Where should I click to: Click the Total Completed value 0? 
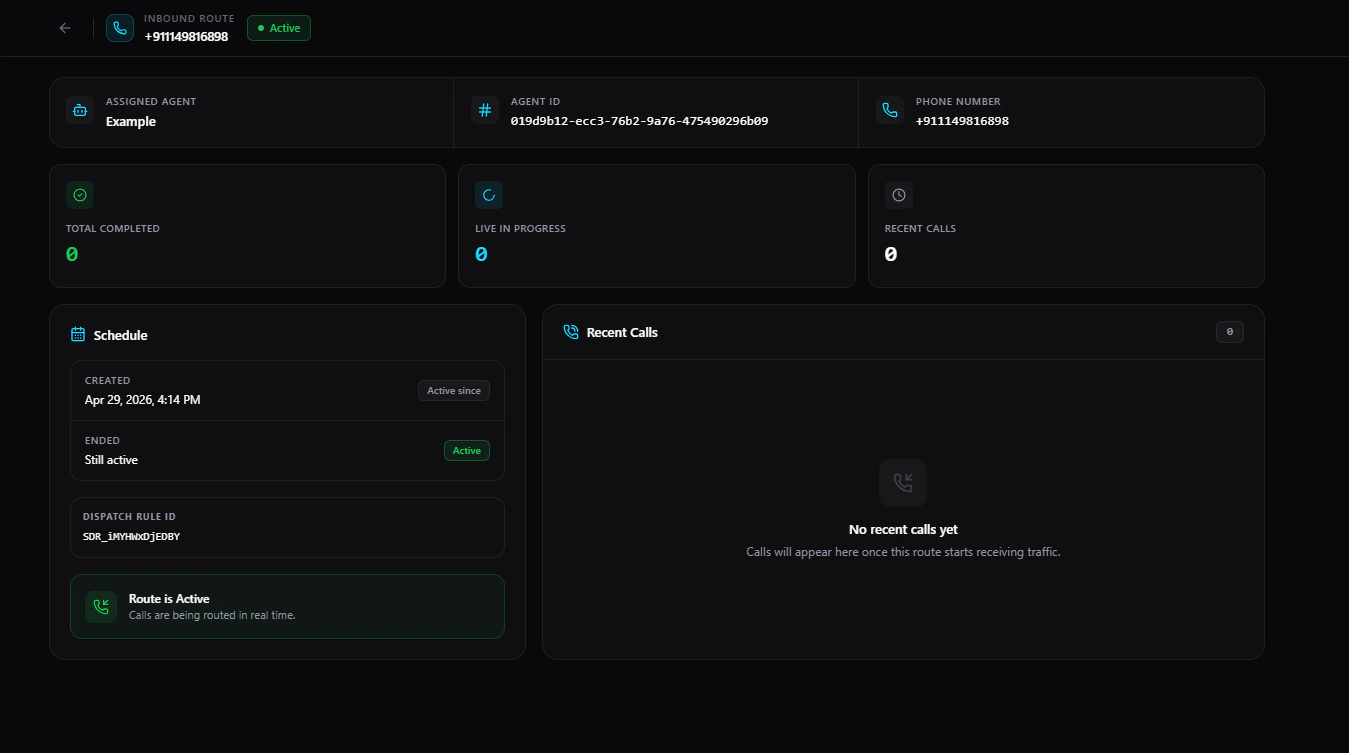tap(72, 255)
